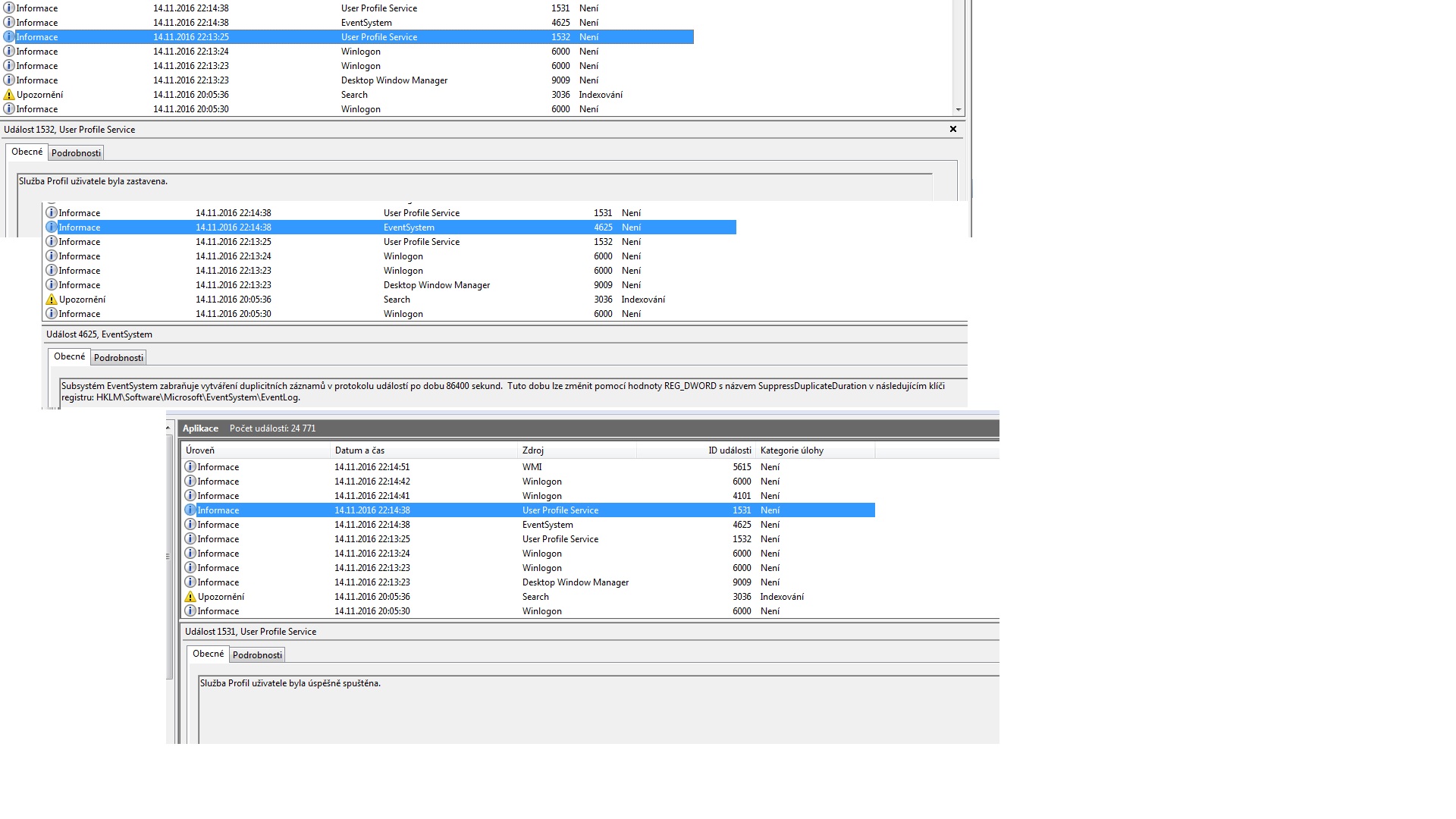Click info icon of Winlogon 22:14:42 event
The width and height of the screenshot is (1456, 819).
pyautogui.click(x=190, y=482)
